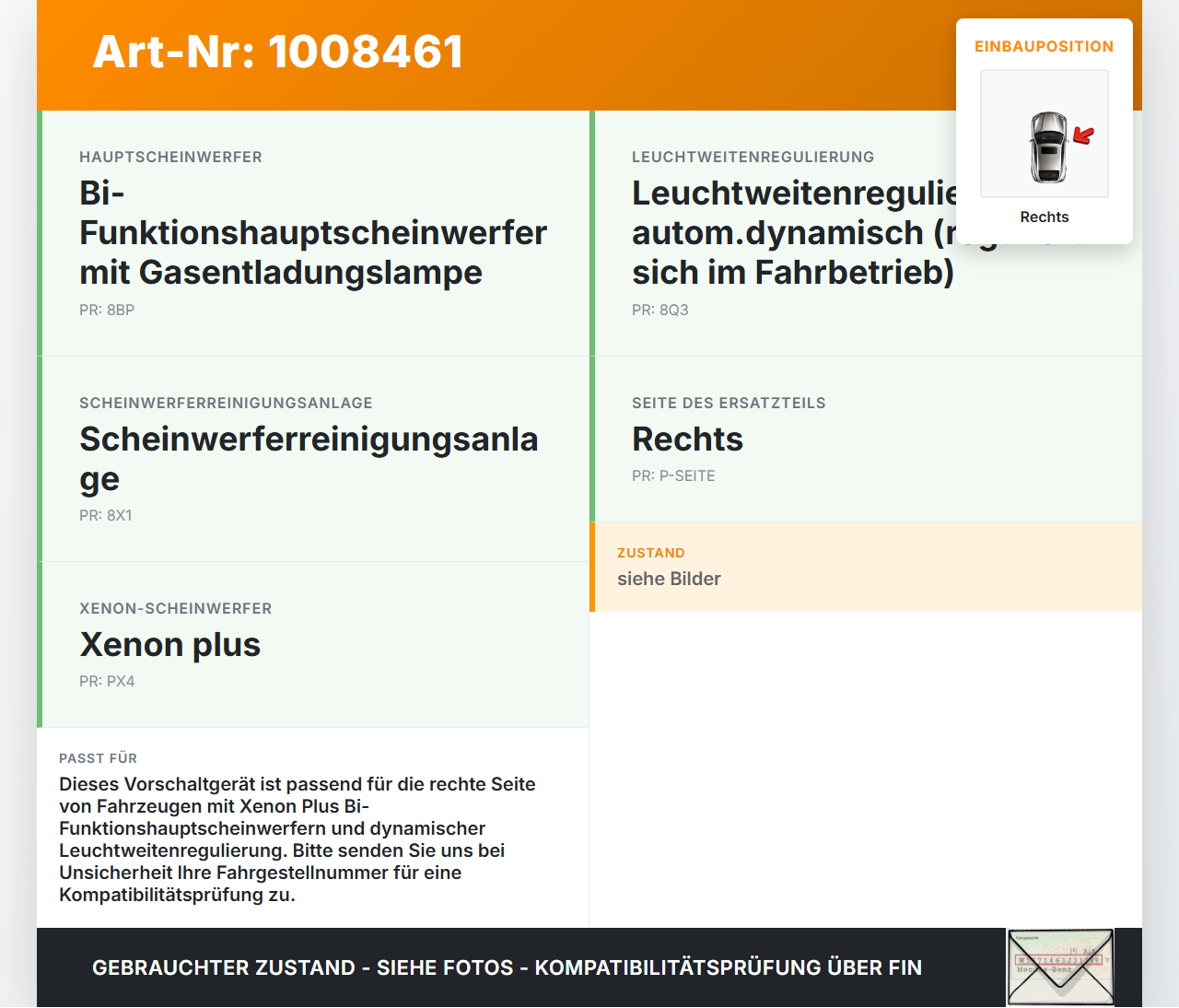This screenshot has width=1179, height=1008.
Task: Expand the Scheinwerferreinigungsanlage section
Action: click(313, 458)
